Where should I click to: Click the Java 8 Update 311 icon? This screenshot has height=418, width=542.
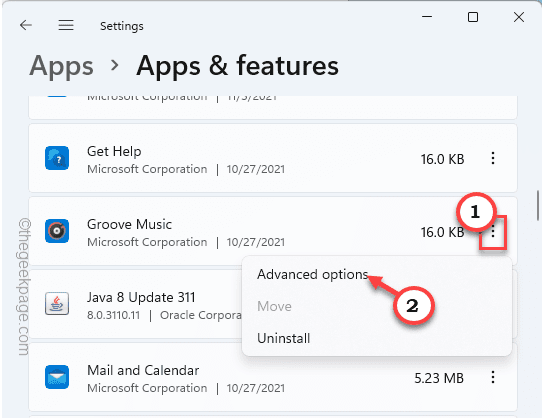click(x=57, y=304)
